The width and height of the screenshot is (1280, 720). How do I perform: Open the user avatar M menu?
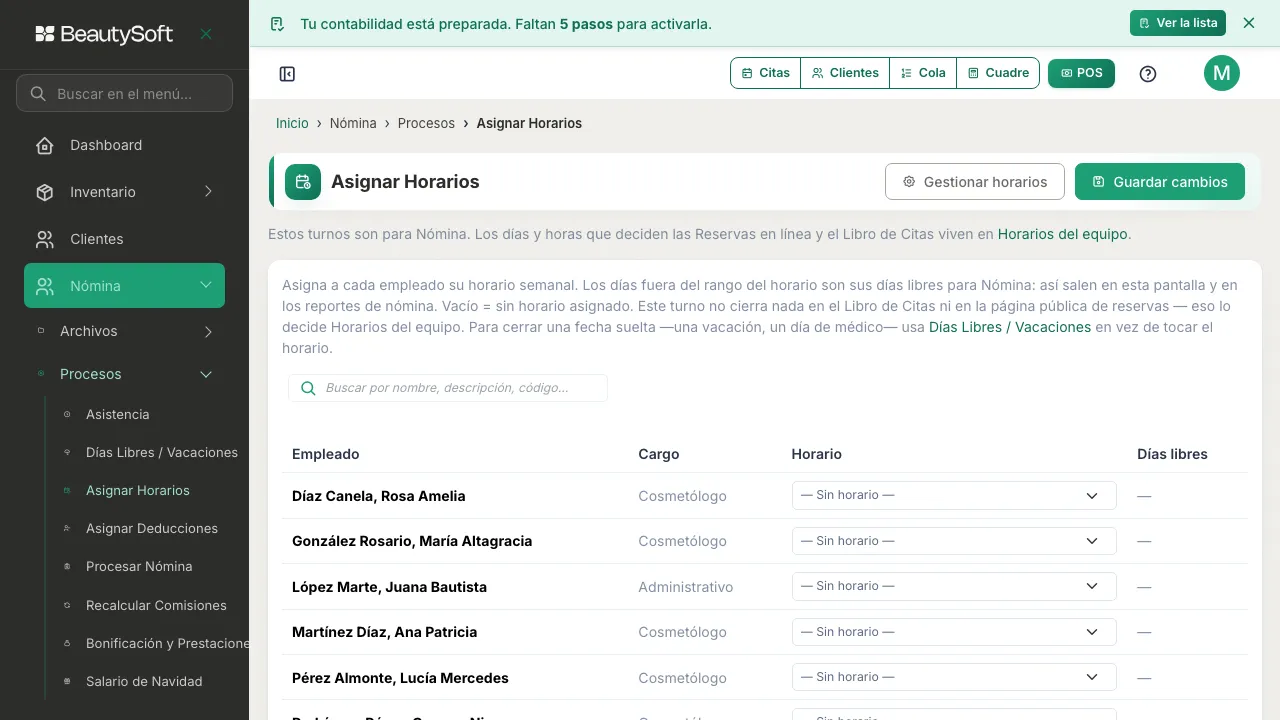point(1222,73)
